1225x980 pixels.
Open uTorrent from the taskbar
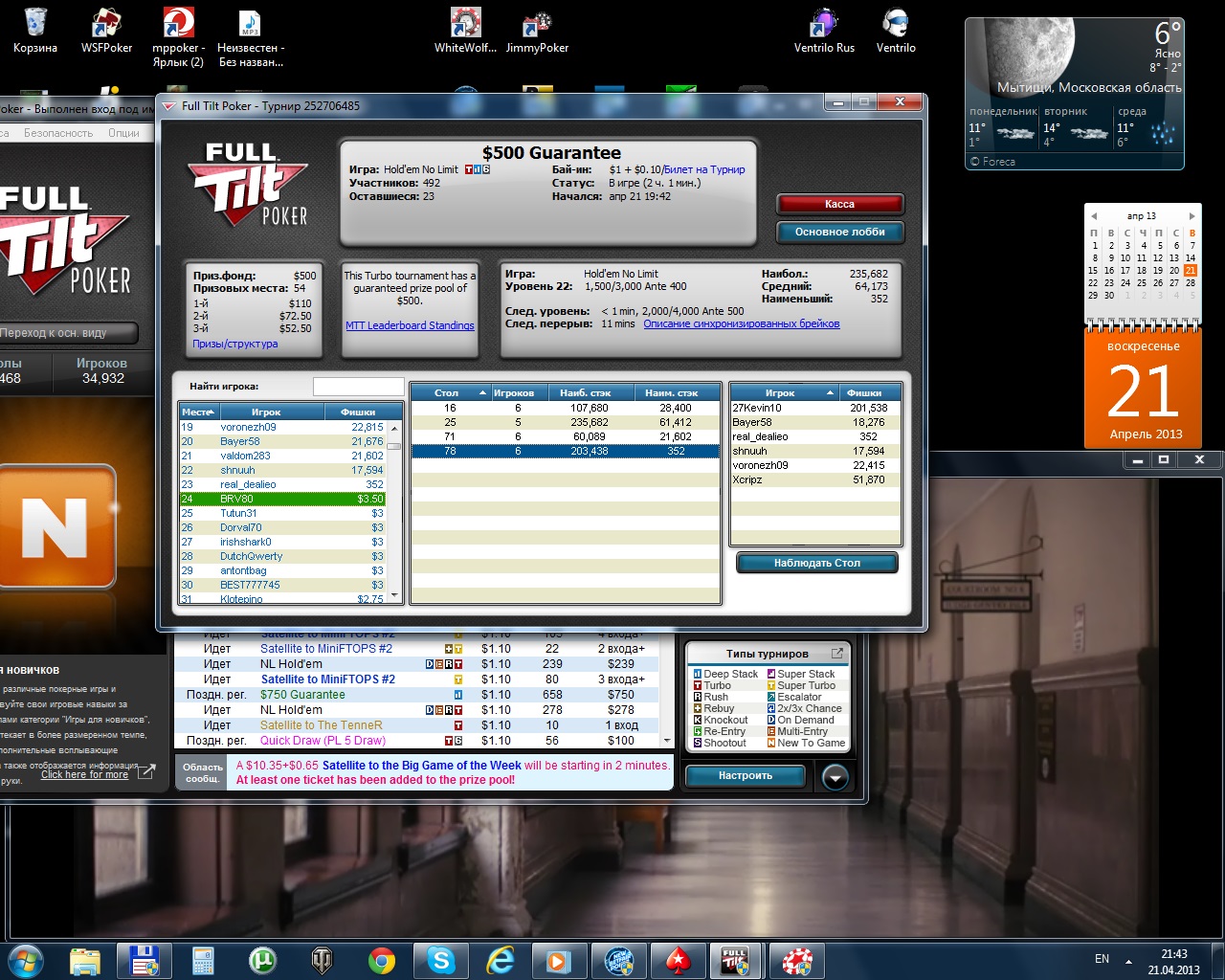262,960
